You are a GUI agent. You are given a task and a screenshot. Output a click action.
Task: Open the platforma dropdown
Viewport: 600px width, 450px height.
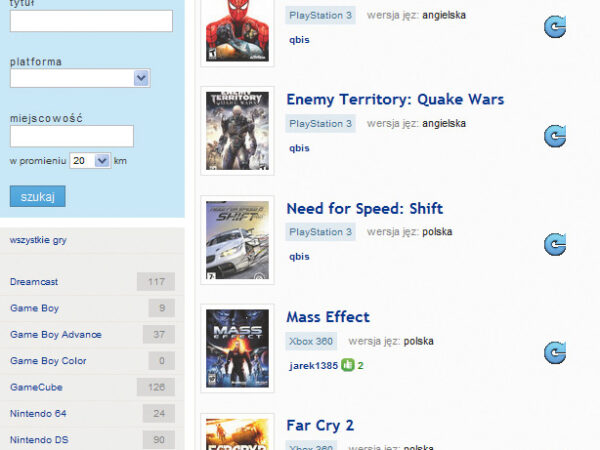click(x=80, y=78)
